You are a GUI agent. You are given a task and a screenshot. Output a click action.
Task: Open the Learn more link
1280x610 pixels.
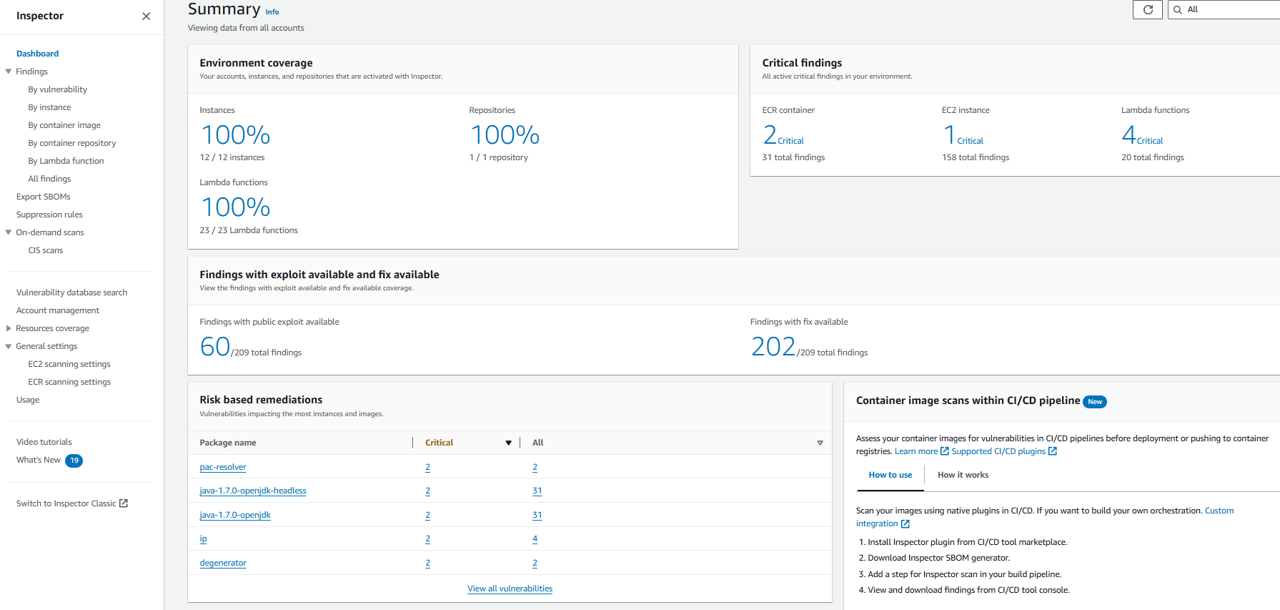tap(916, 451)
